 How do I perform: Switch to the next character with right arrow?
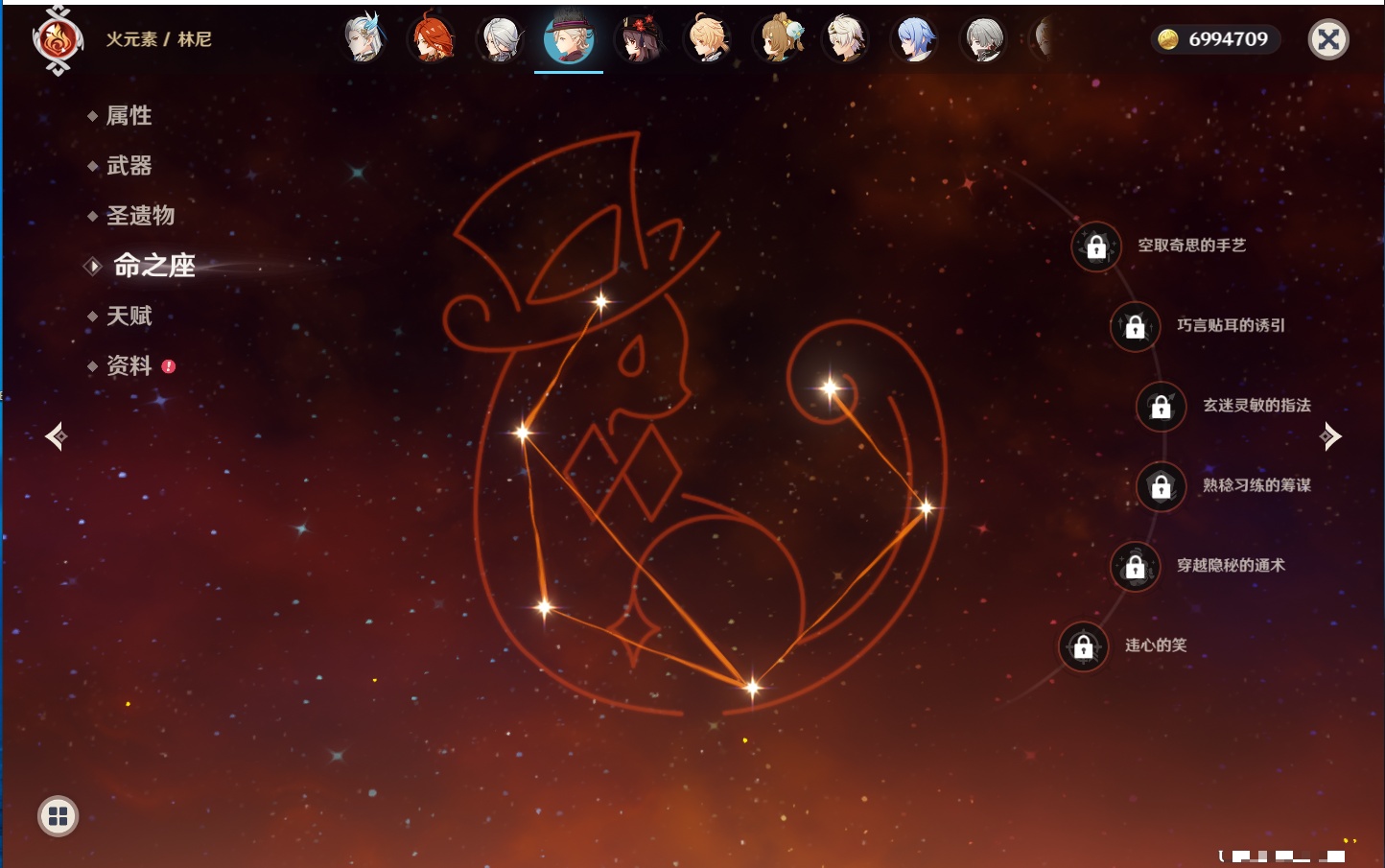click(1330, 436)
